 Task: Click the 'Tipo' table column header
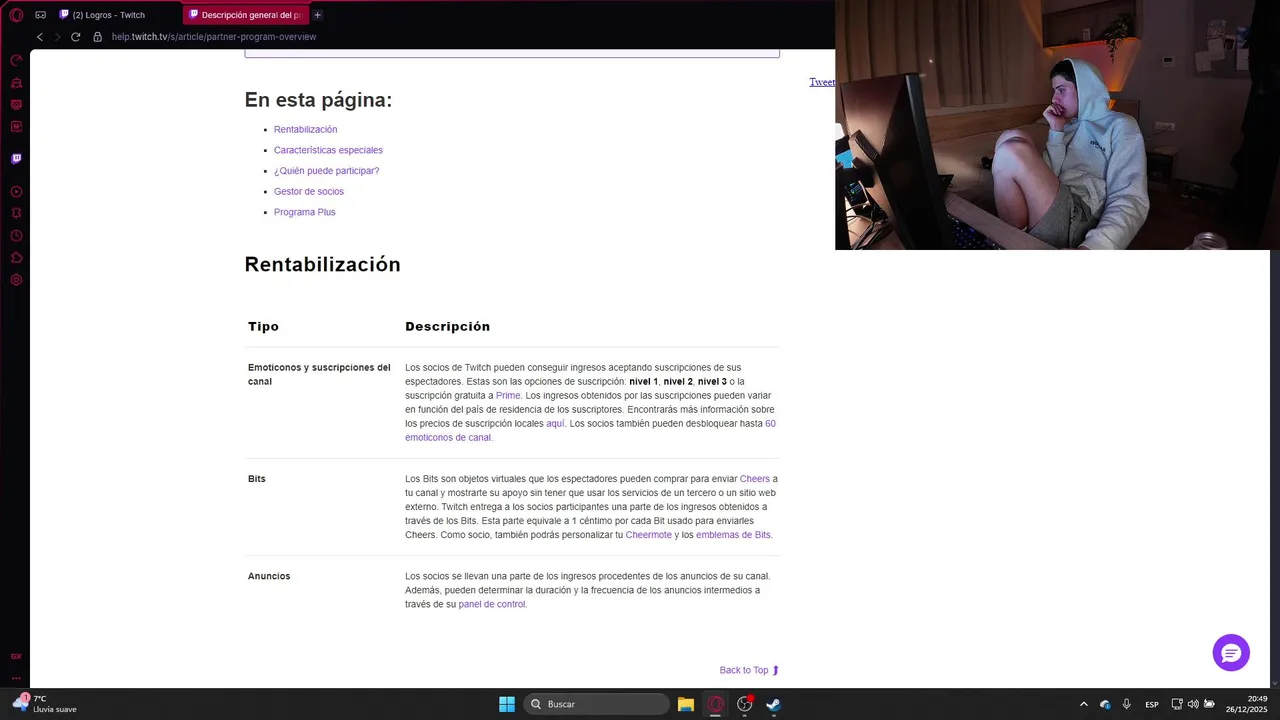pyautogui.click(x=263, y=326)
